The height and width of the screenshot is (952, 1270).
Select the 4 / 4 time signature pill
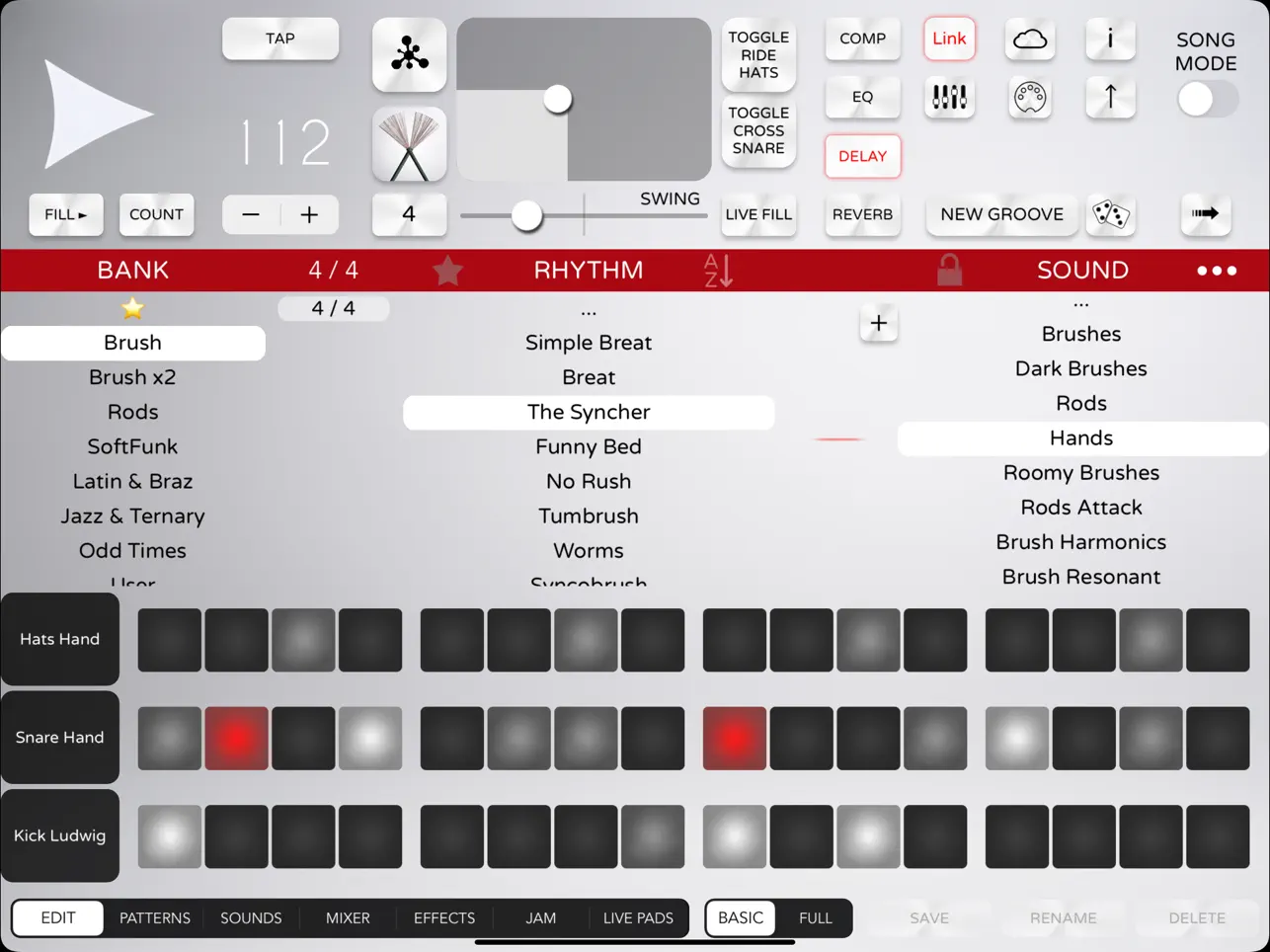[x=334, y=308]
